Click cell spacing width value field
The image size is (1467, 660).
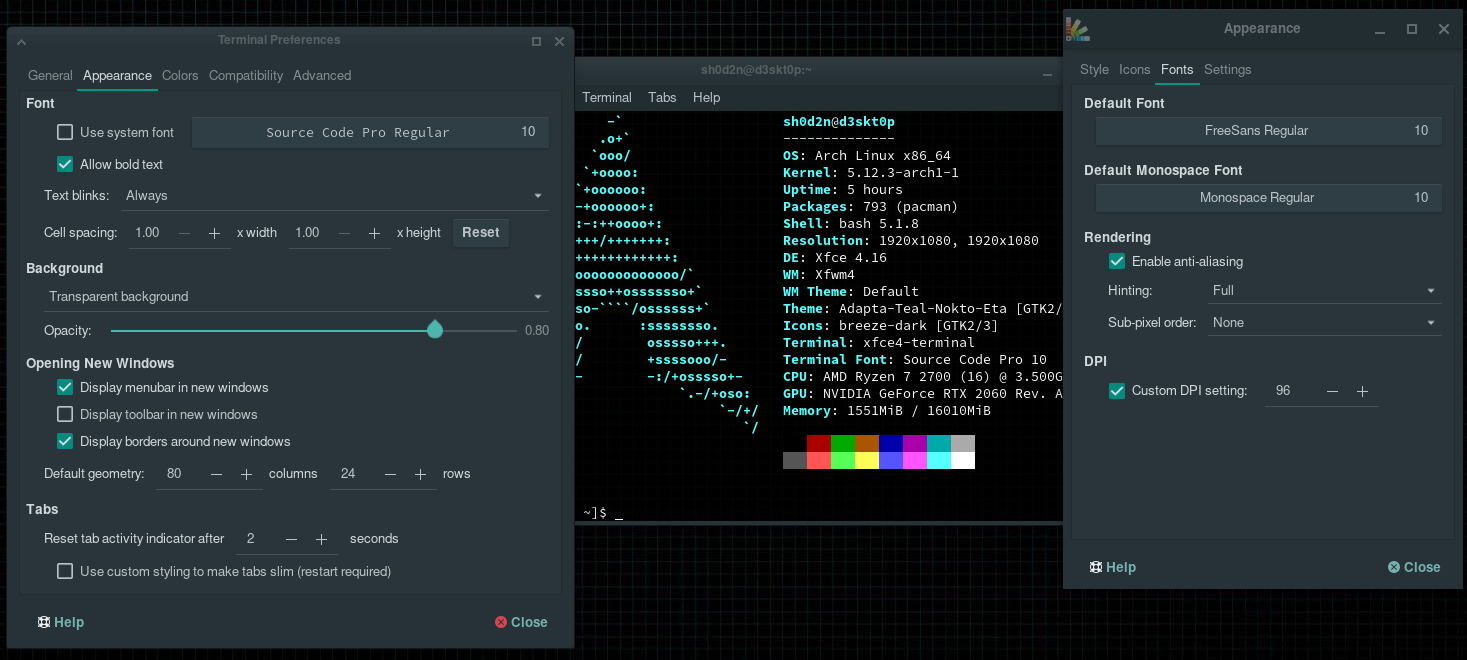point(150,233)
